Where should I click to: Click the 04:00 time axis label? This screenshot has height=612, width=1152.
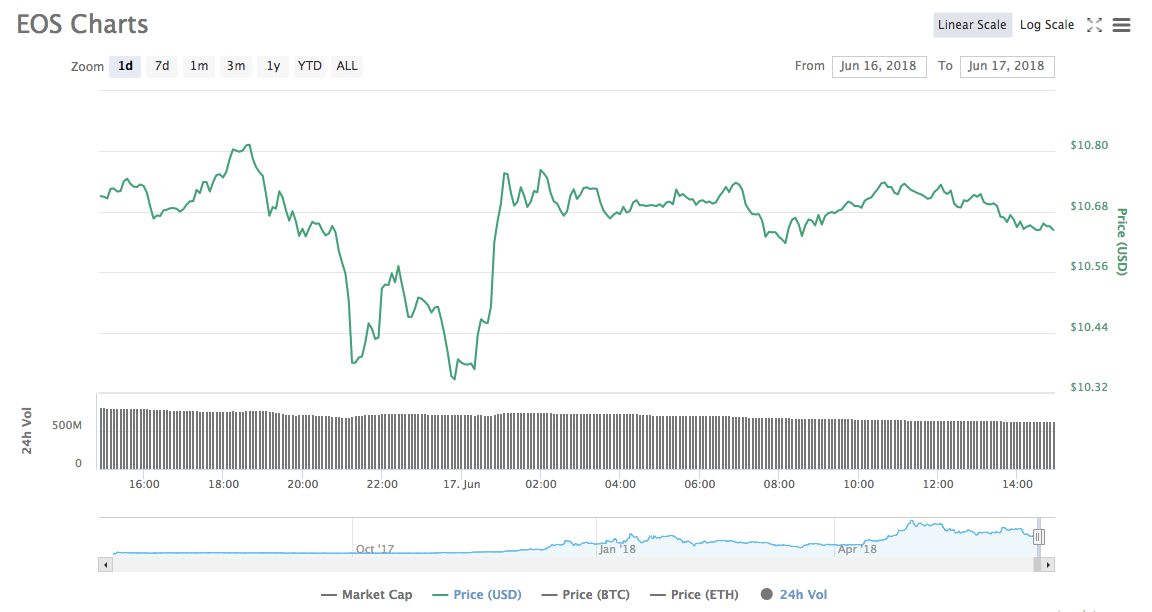[x=620, y=485]
